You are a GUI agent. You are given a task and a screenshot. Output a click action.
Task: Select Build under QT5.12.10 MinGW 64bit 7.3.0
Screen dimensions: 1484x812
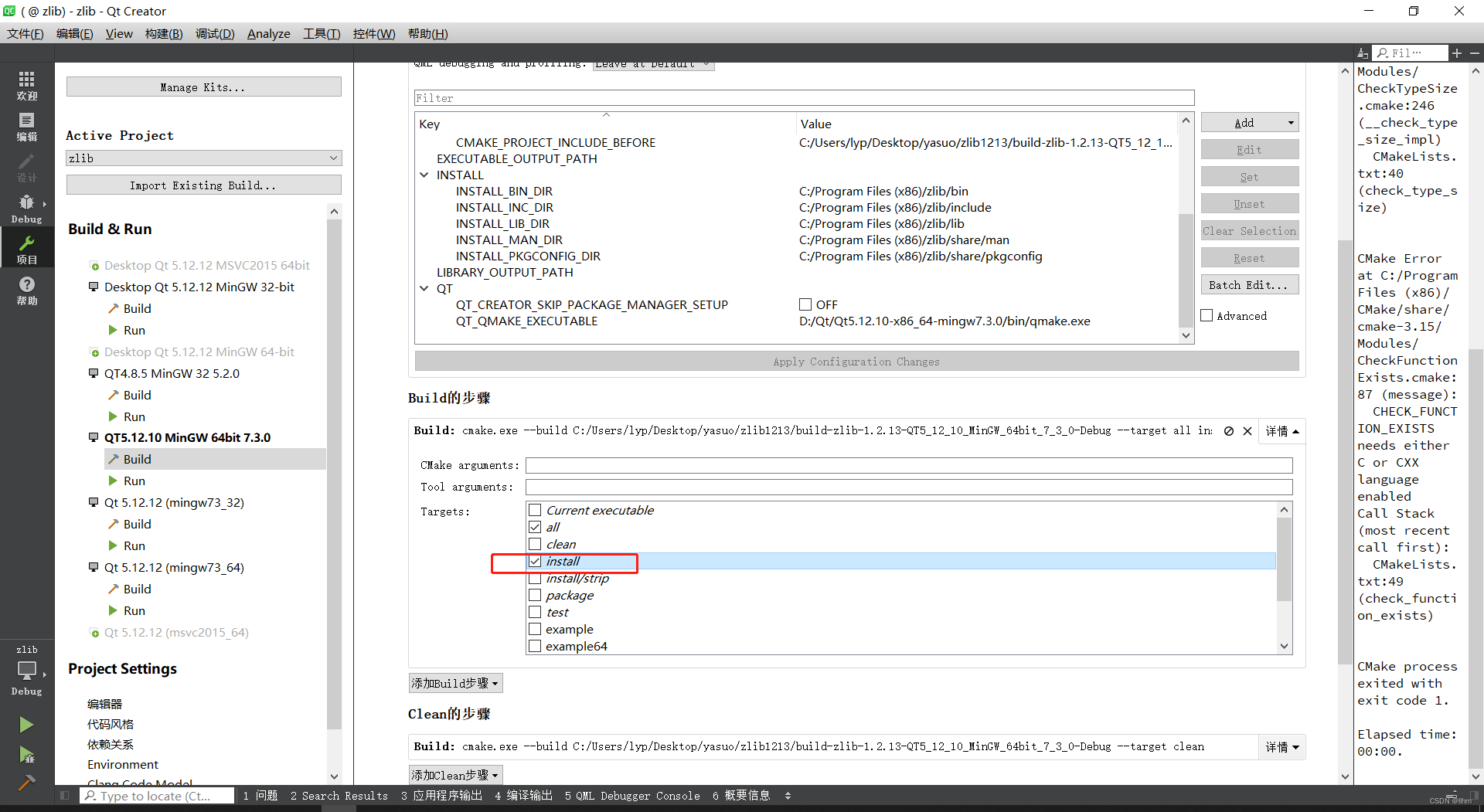click(137, 459)
